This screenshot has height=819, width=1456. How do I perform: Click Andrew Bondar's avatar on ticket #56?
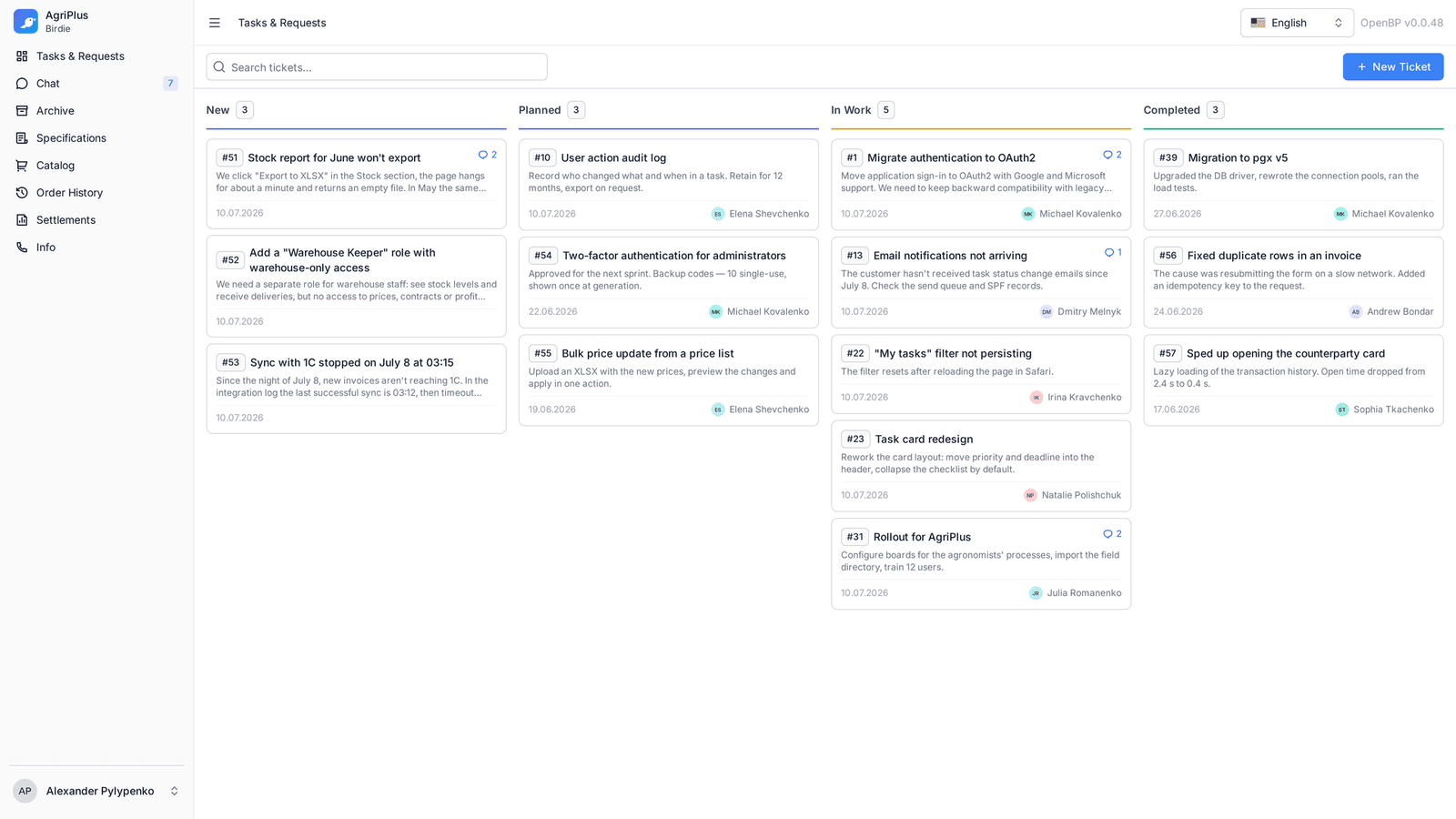click(1356, 312)
